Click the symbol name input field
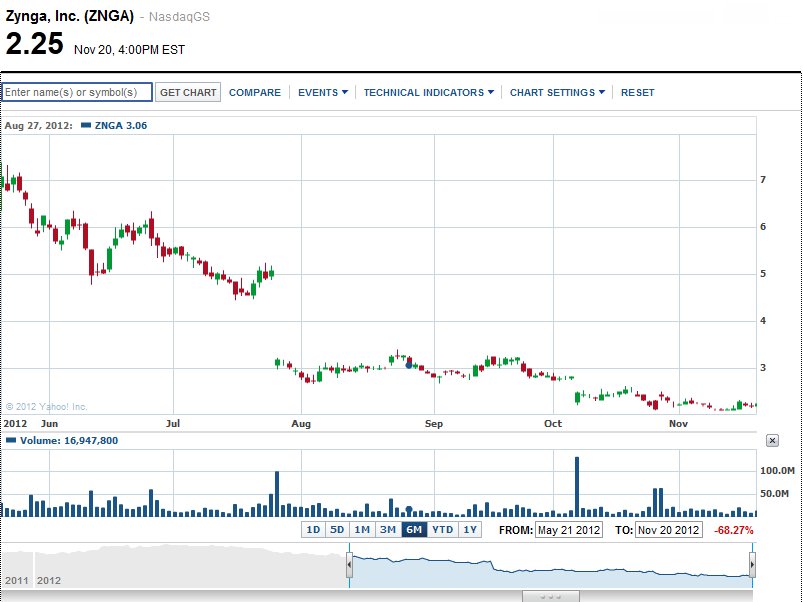This screenshot has width=803, height=602. click(x=77, y=92)
